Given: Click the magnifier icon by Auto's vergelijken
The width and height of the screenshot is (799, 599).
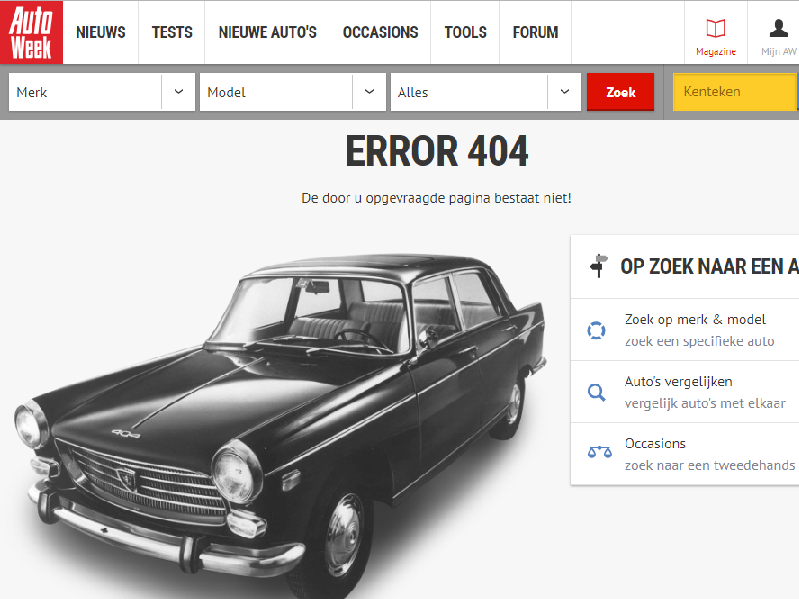Looking at the screenshot, I should click(x=596, y=392).
